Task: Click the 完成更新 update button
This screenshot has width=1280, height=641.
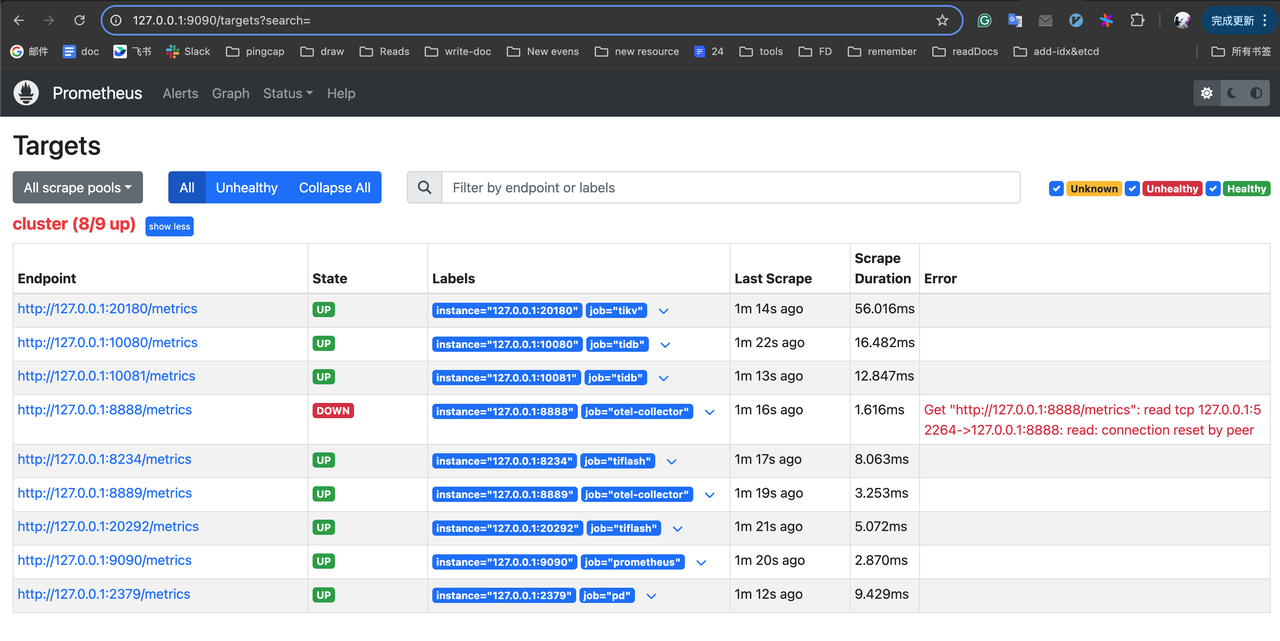Action: click(x=1232, y=20)
